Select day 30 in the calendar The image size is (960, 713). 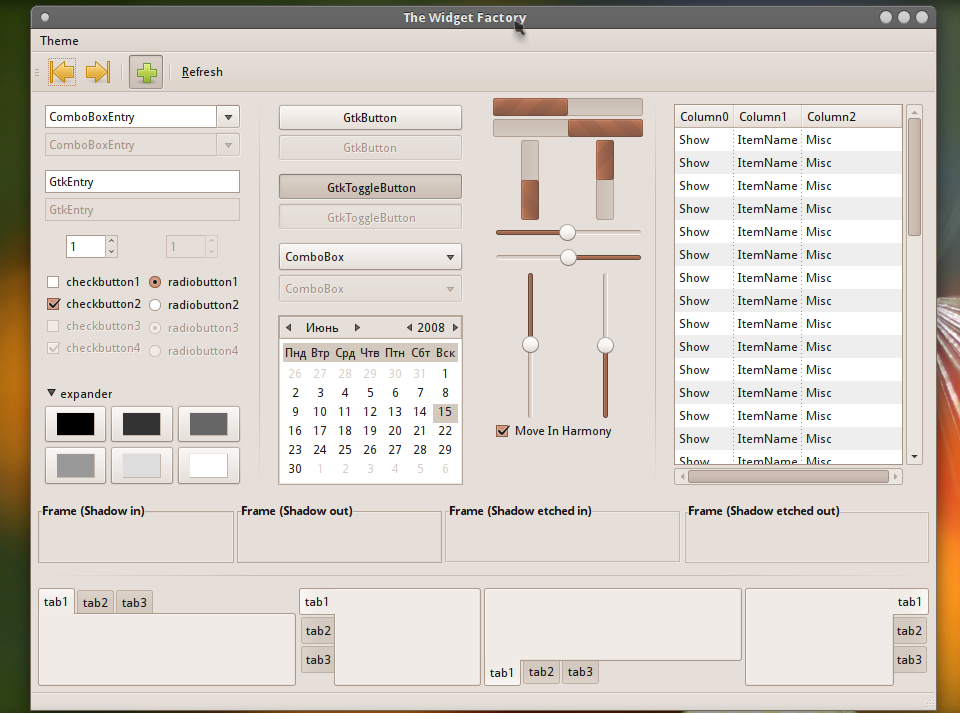(295, 469)
